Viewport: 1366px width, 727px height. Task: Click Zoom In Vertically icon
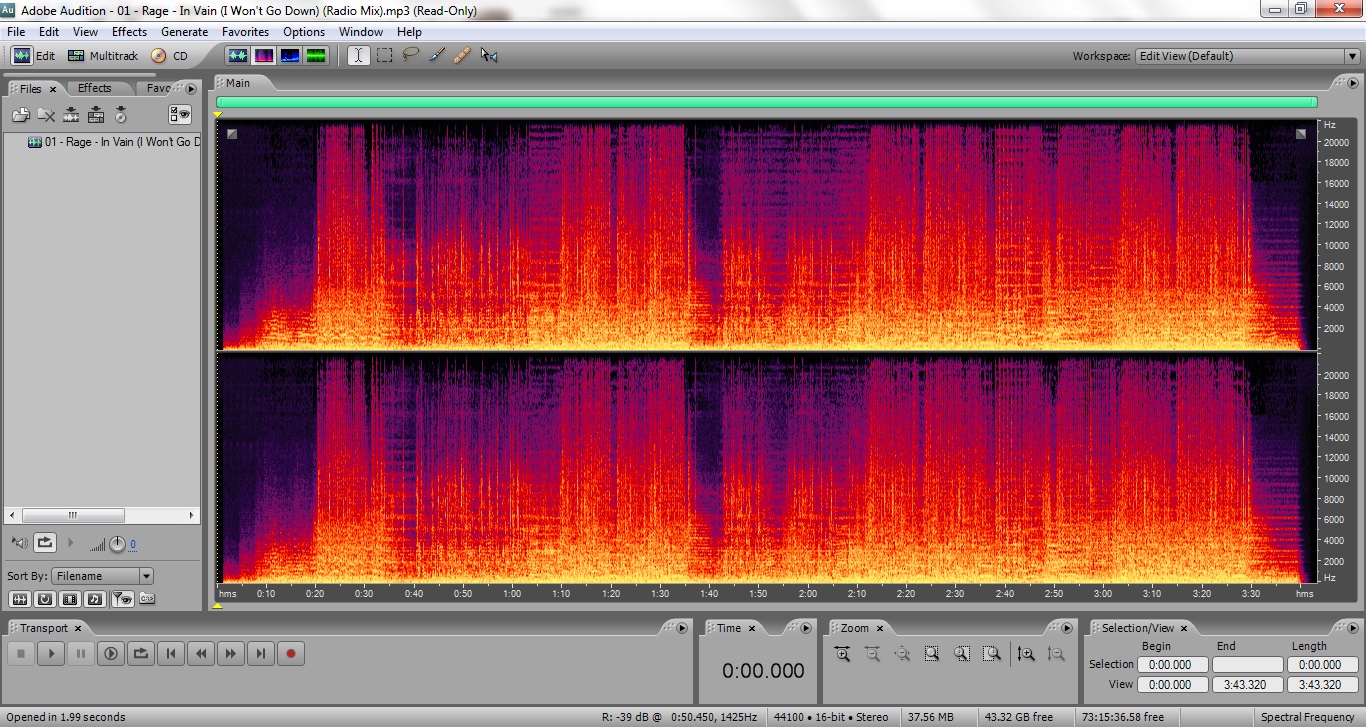tap(1026, 654)
